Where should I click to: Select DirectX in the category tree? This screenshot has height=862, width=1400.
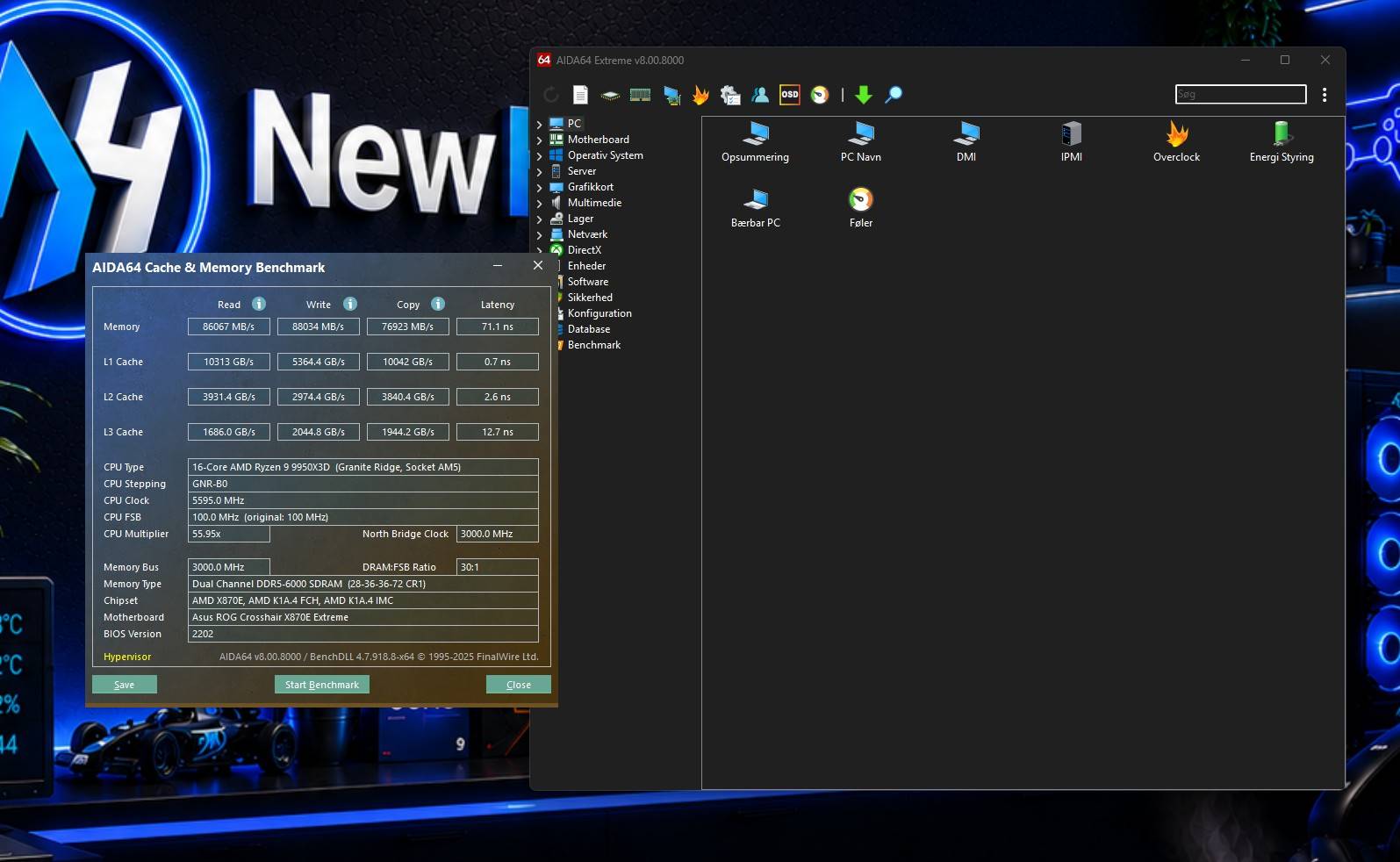(584, 250)
